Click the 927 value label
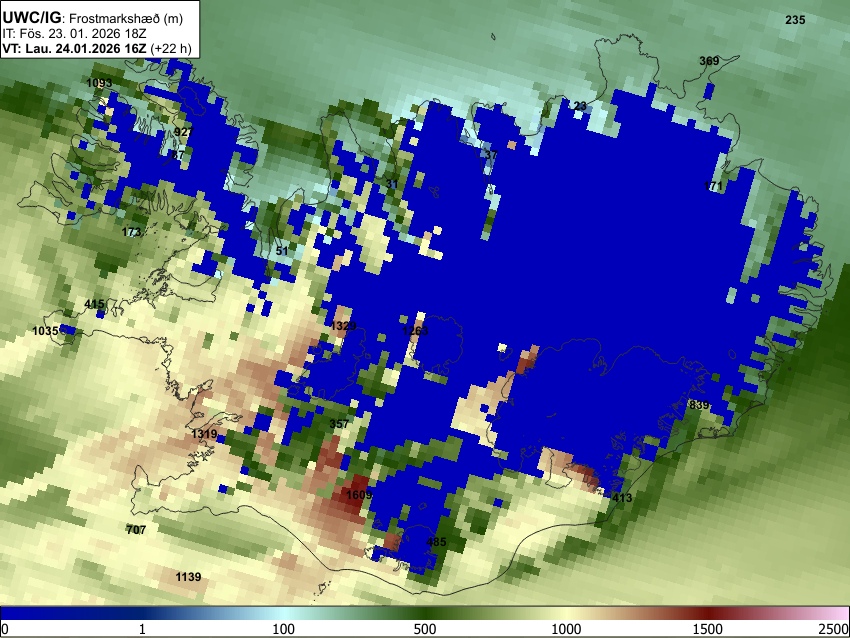Screen dimensions: 850x638 pos(184,132)
